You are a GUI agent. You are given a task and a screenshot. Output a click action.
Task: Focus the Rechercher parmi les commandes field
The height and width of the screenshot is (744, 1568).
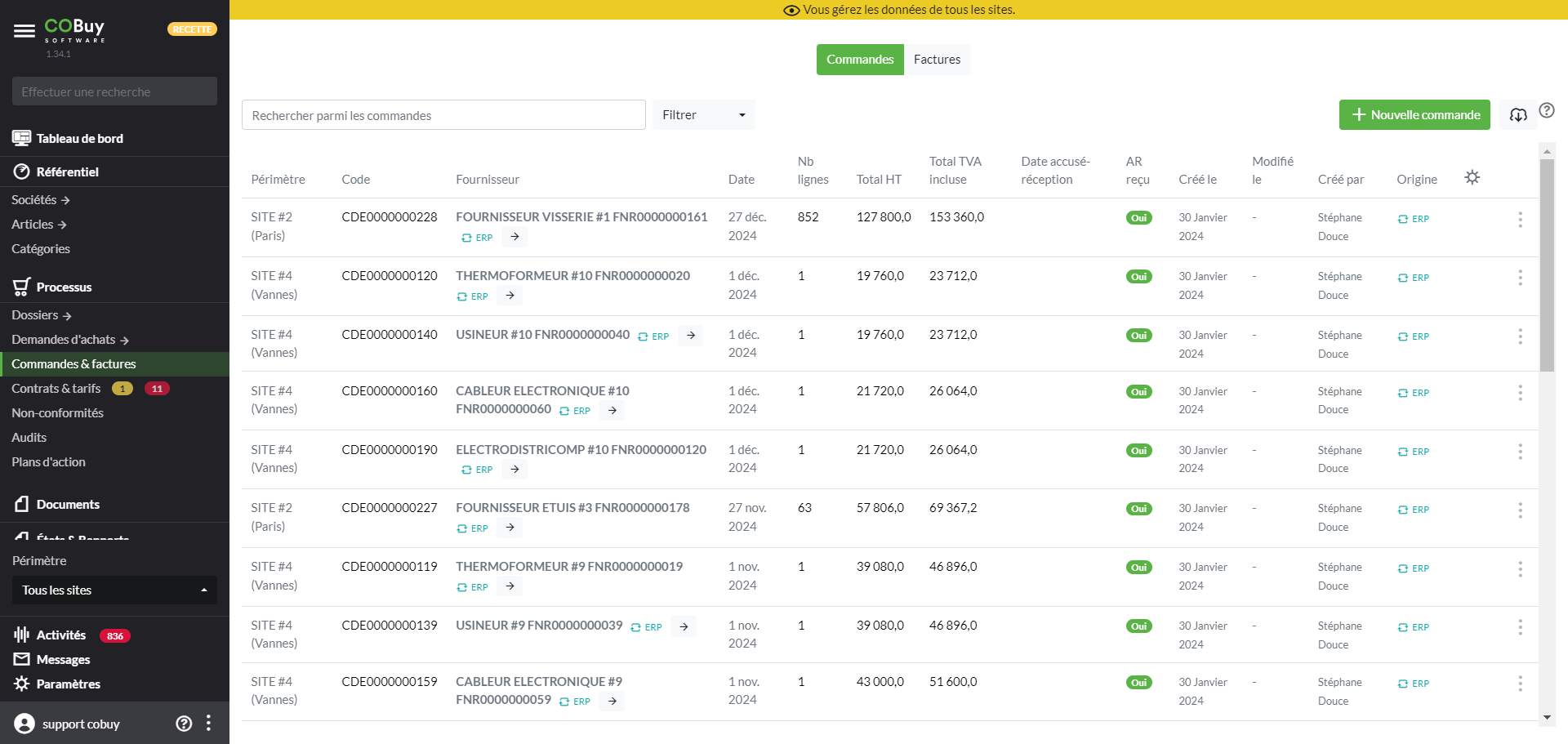pos(443,115)
